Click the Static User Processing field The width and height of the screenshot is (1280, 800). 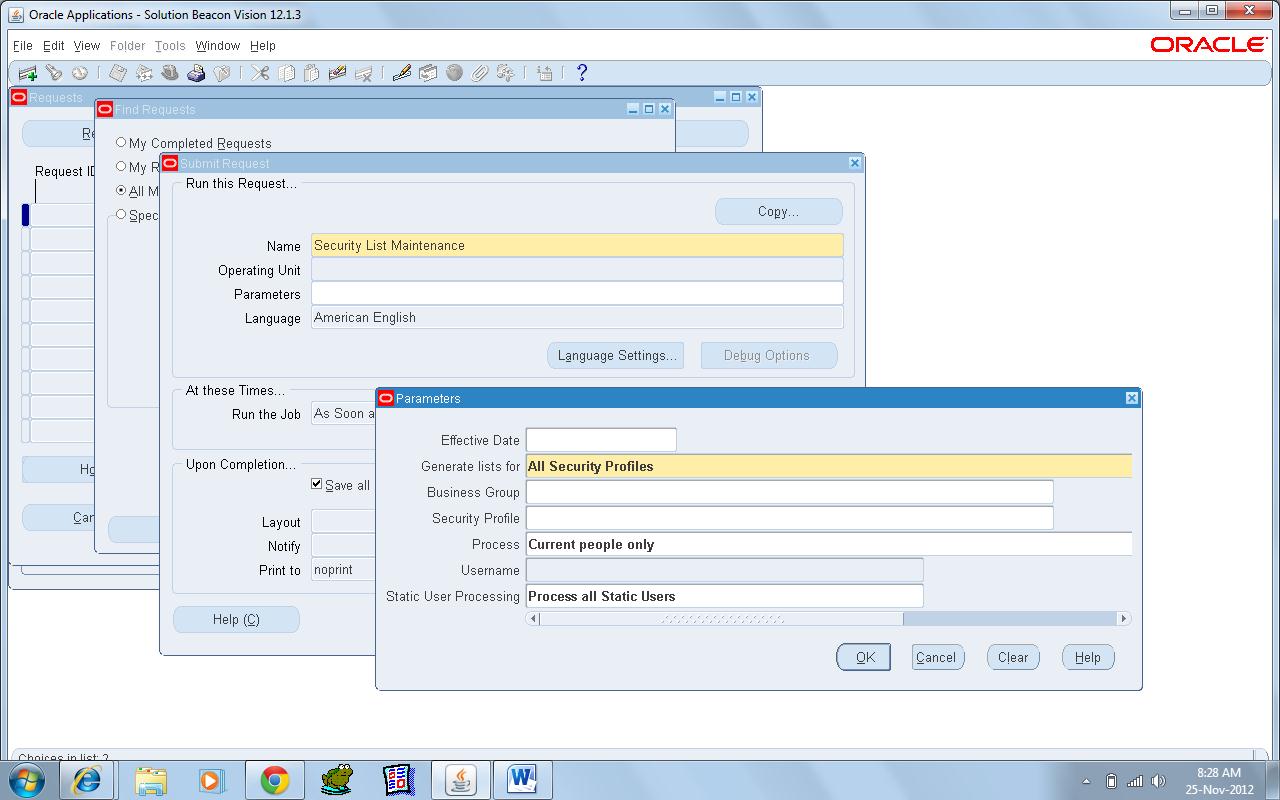[x=725, y=596]
